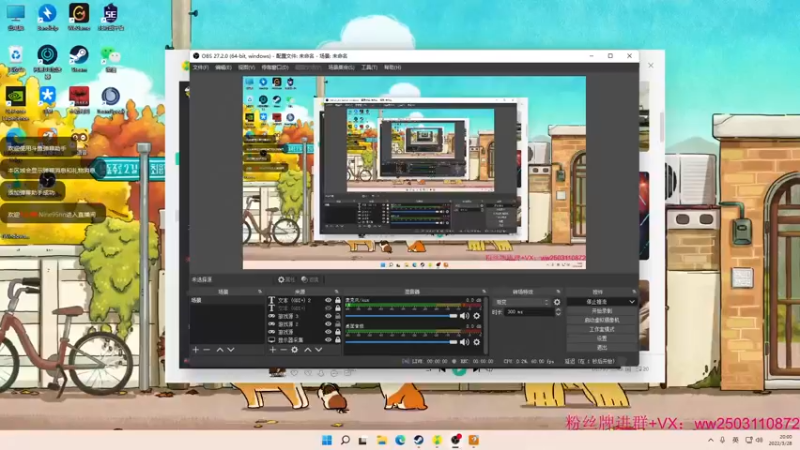Switch to the OBS icon on the taskbar
This screenshot has height=450, width=800.
coord(455,440)
